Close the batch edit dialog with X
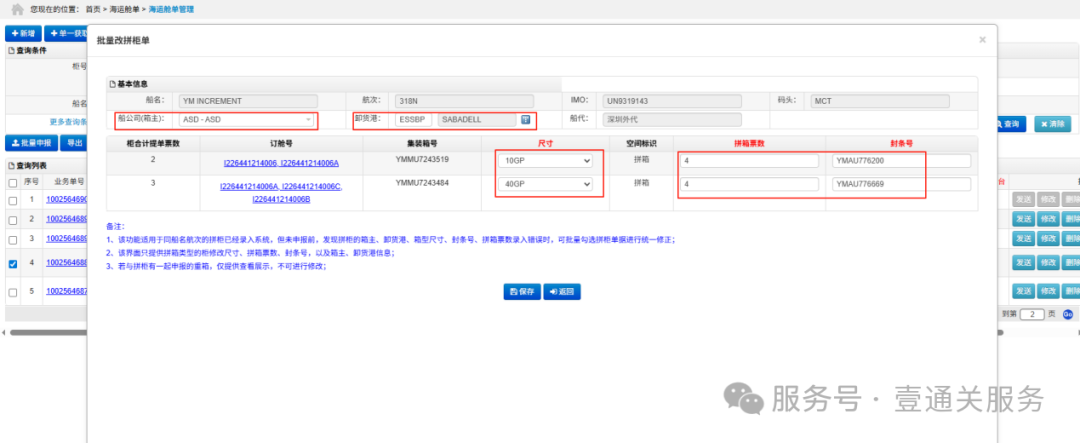Image resolution: width=1080 pixels, height=443 pixels. (x=982, y=40)
